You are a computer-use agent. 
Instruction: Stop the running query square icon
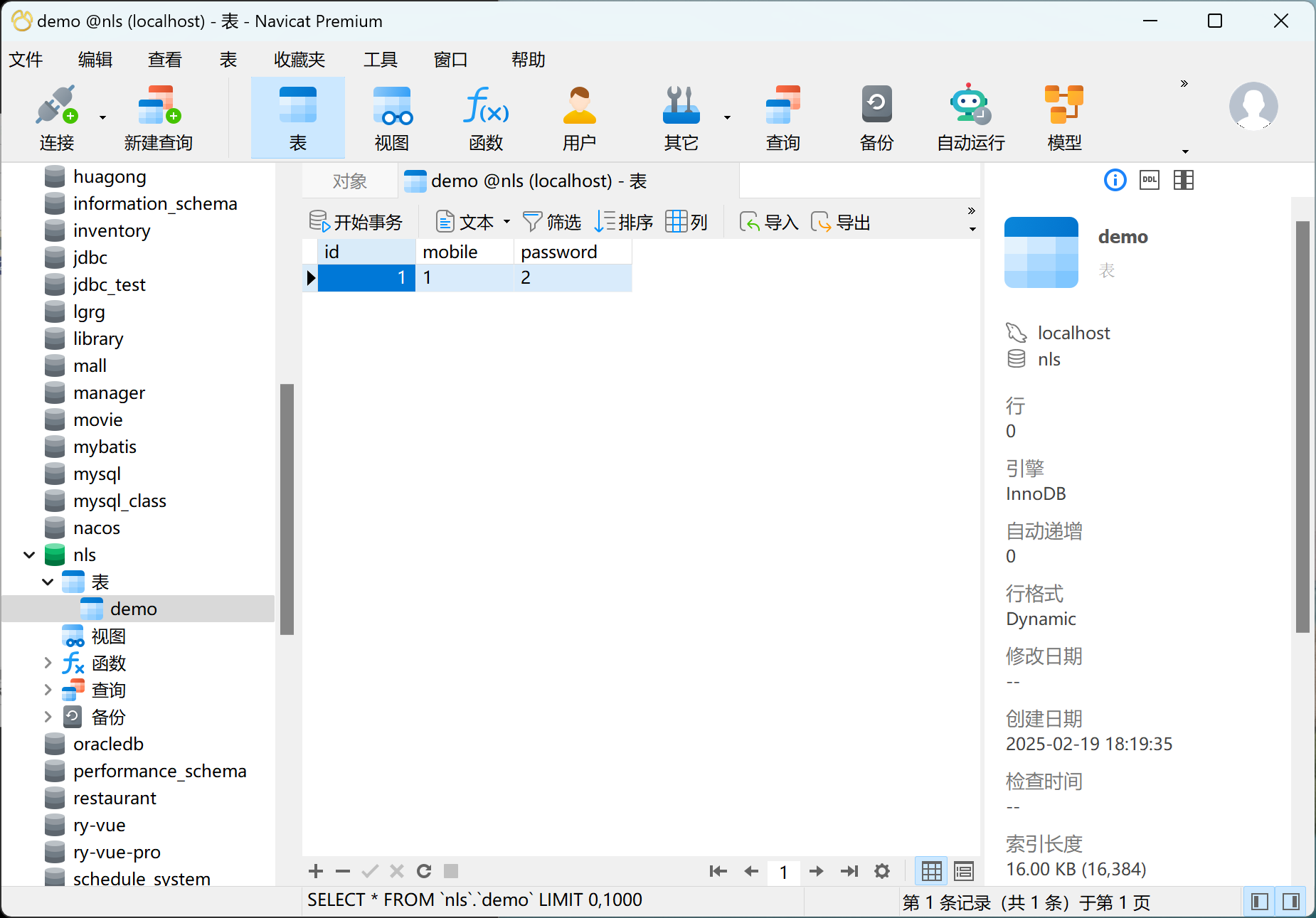(451, 871)
